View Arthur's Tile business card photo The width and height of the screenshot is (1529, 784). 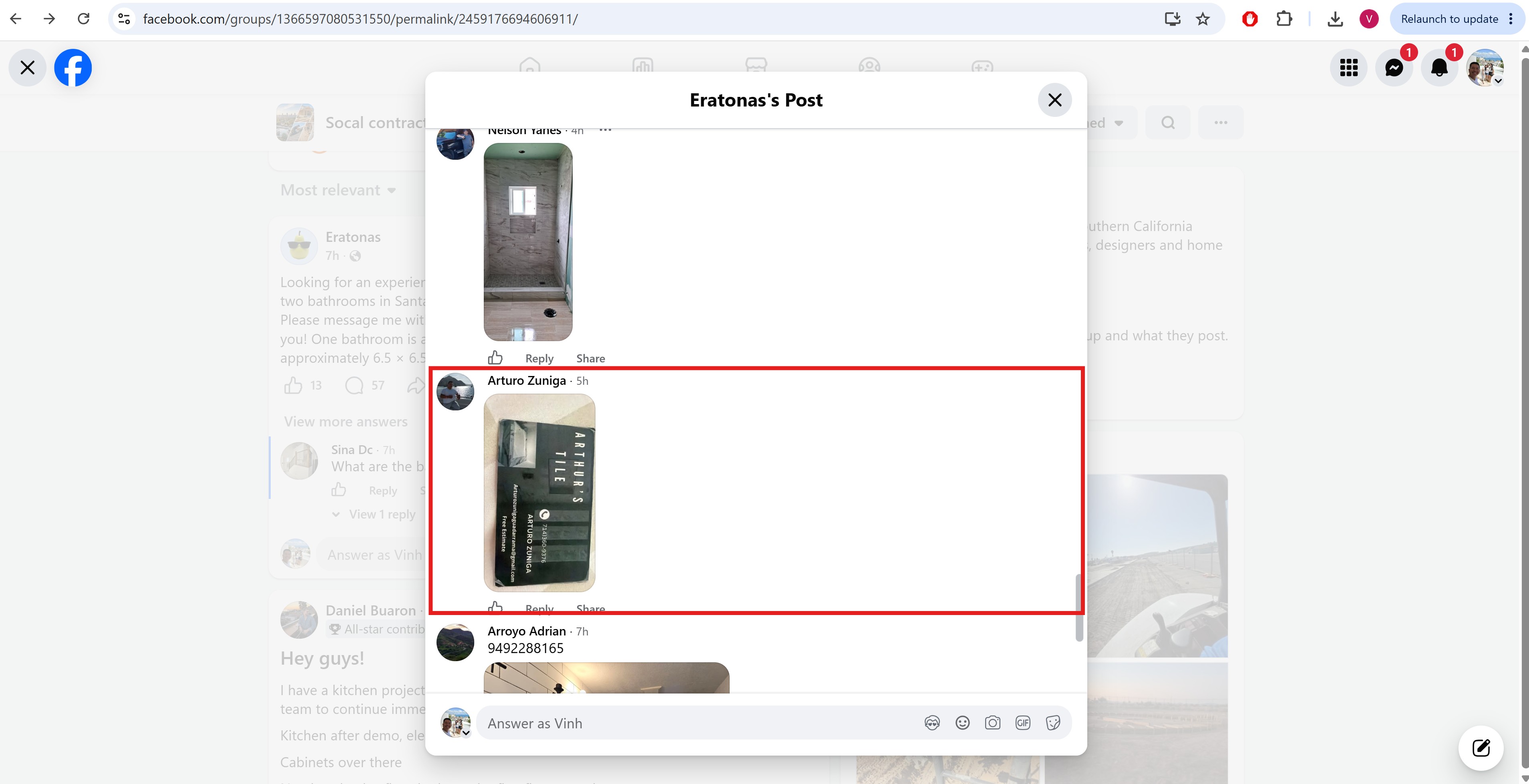pos(539,493)
